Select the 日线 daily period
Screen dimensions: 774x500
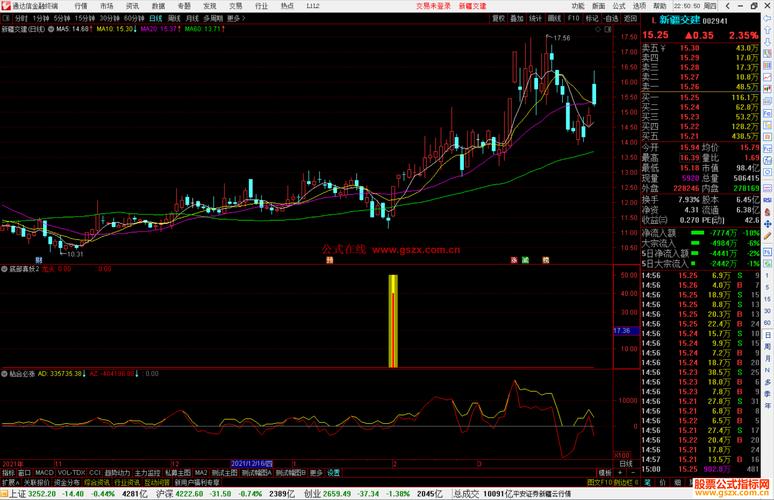pyautogui.click(x=155, y=18)
